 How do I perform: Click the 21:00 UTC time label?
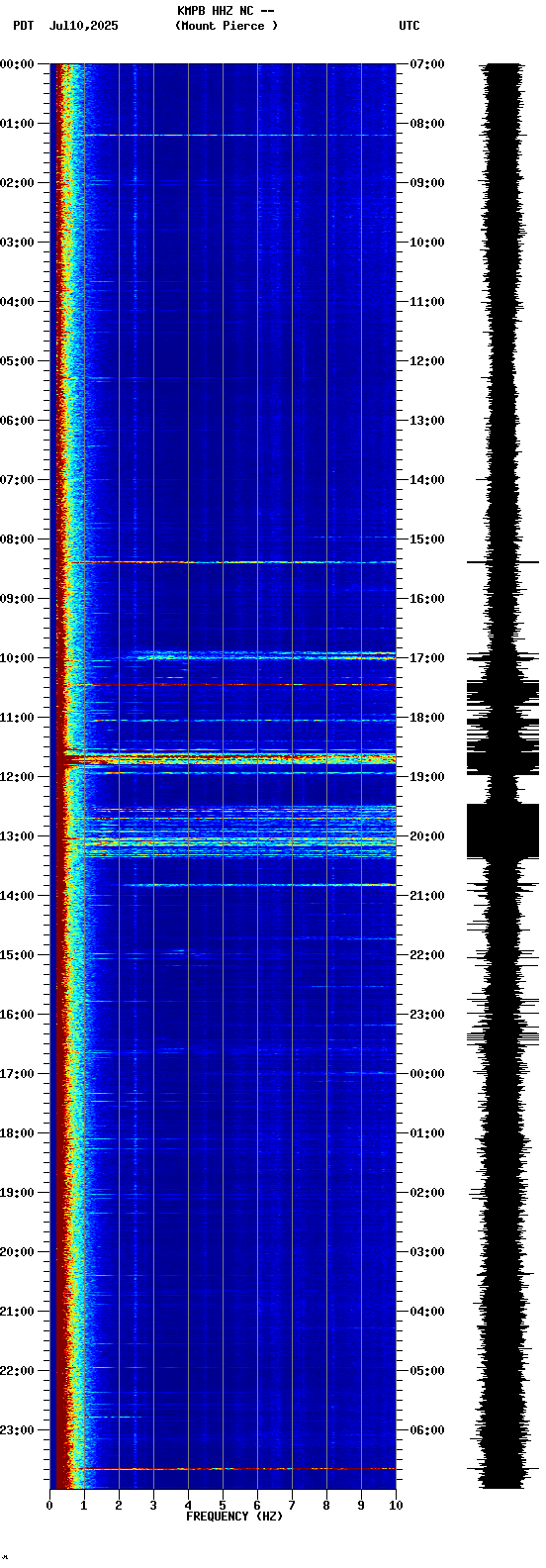[427, 896]
